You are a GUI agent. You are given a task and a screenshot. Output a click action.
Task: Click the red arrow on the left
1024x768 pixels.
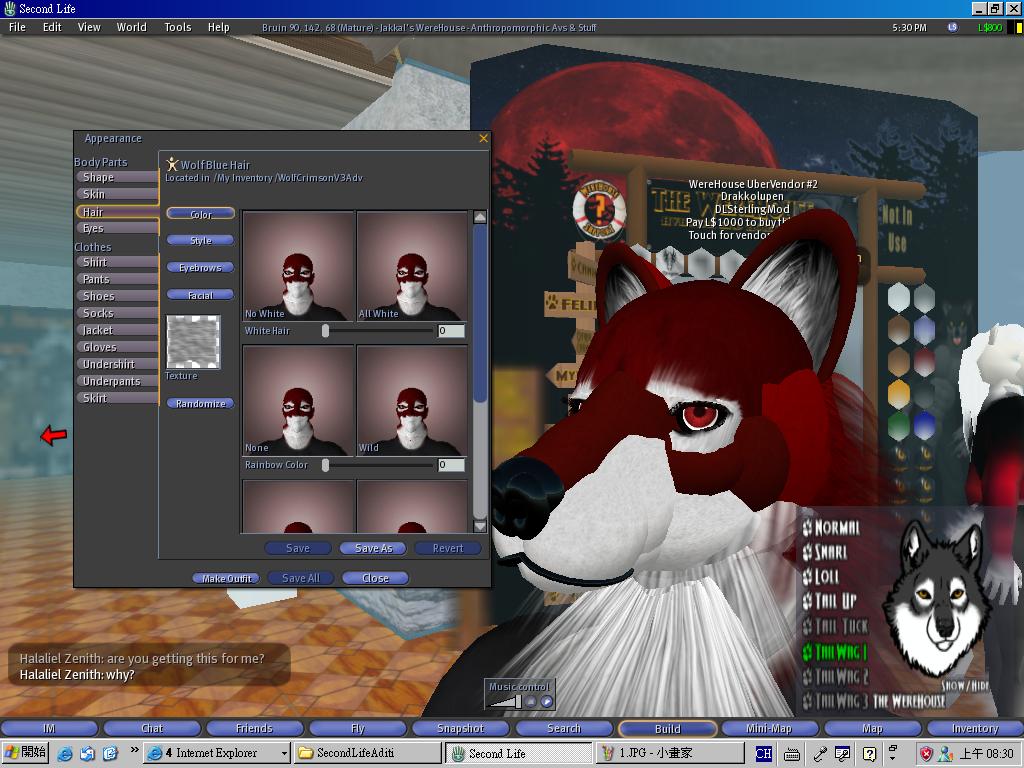pyautogui.click(x=54, y=435)
